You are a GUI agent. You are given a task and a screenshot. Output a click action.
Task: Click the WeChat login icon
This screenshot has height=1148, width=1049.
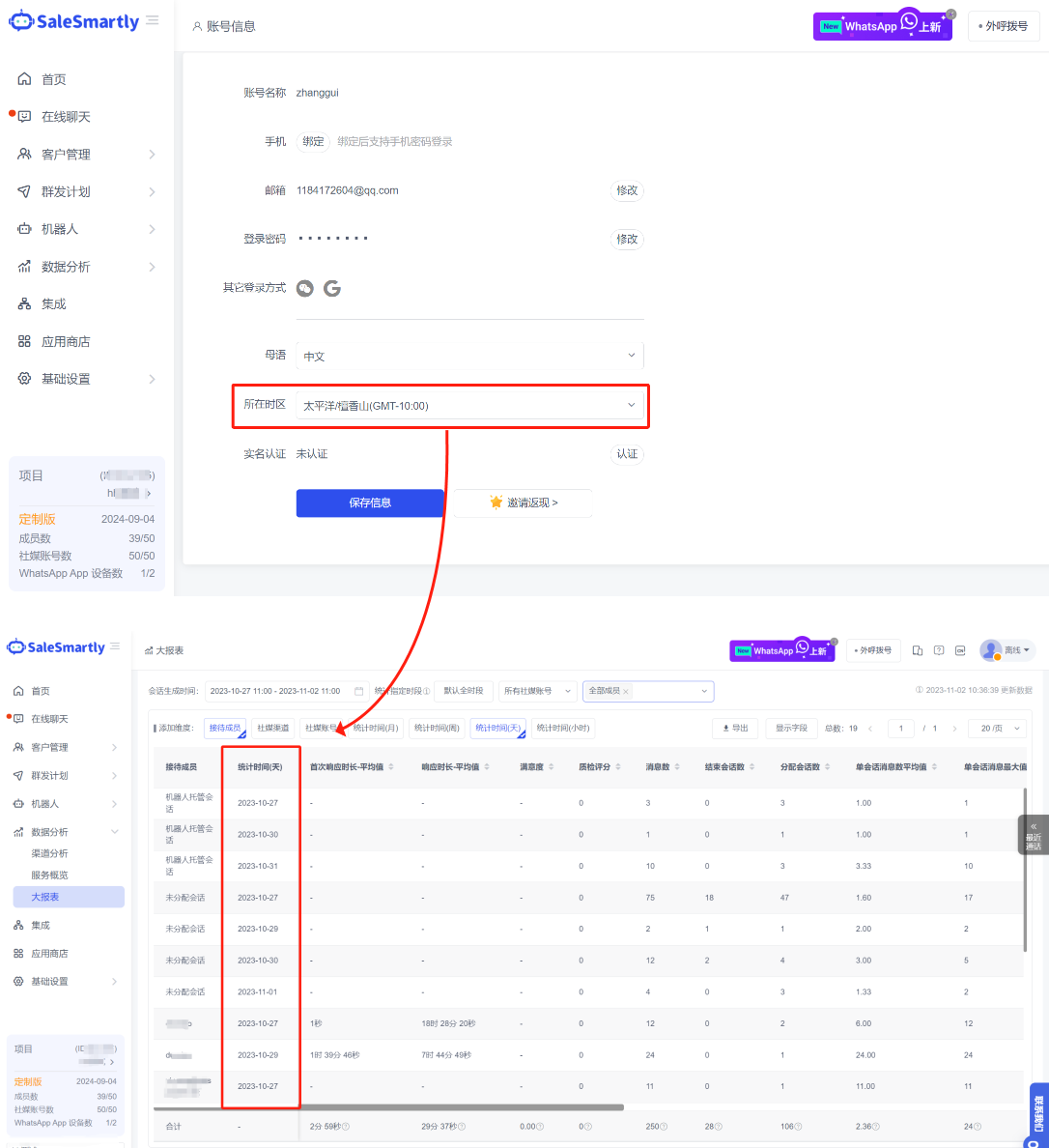pyautogui.click(x=305, y=288)
